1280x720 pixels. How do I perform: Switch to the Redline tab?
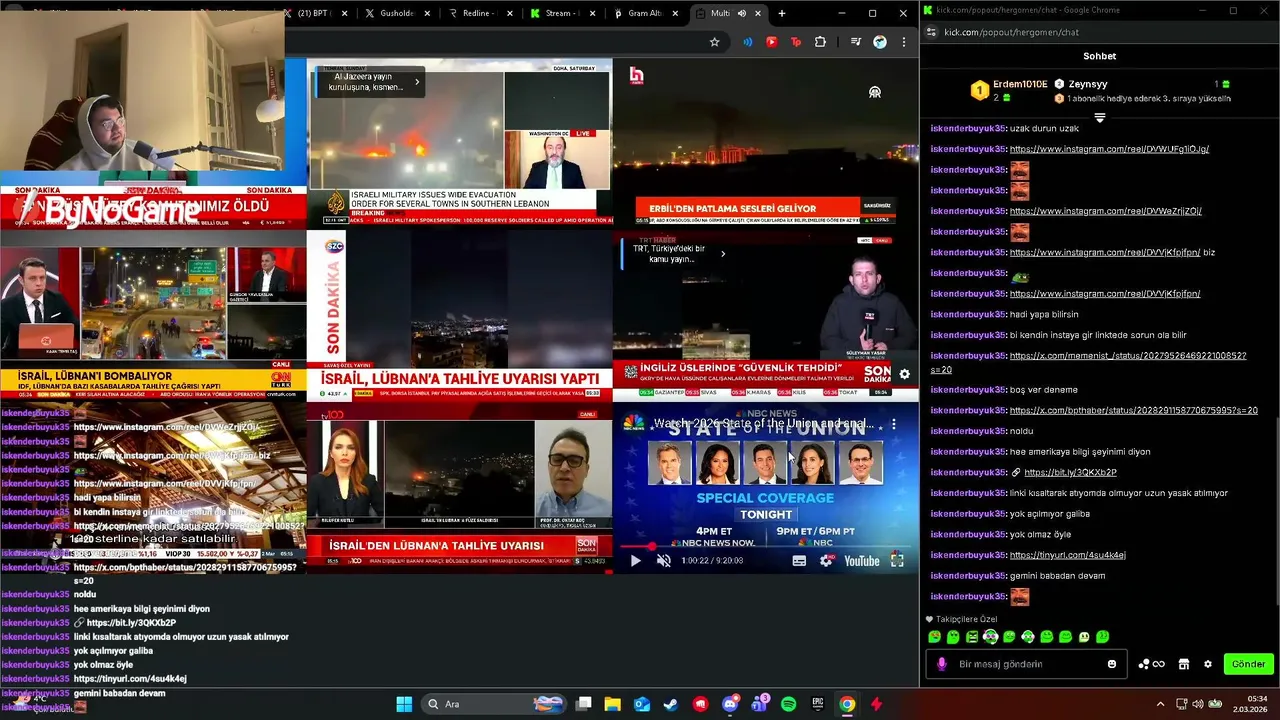481,13
